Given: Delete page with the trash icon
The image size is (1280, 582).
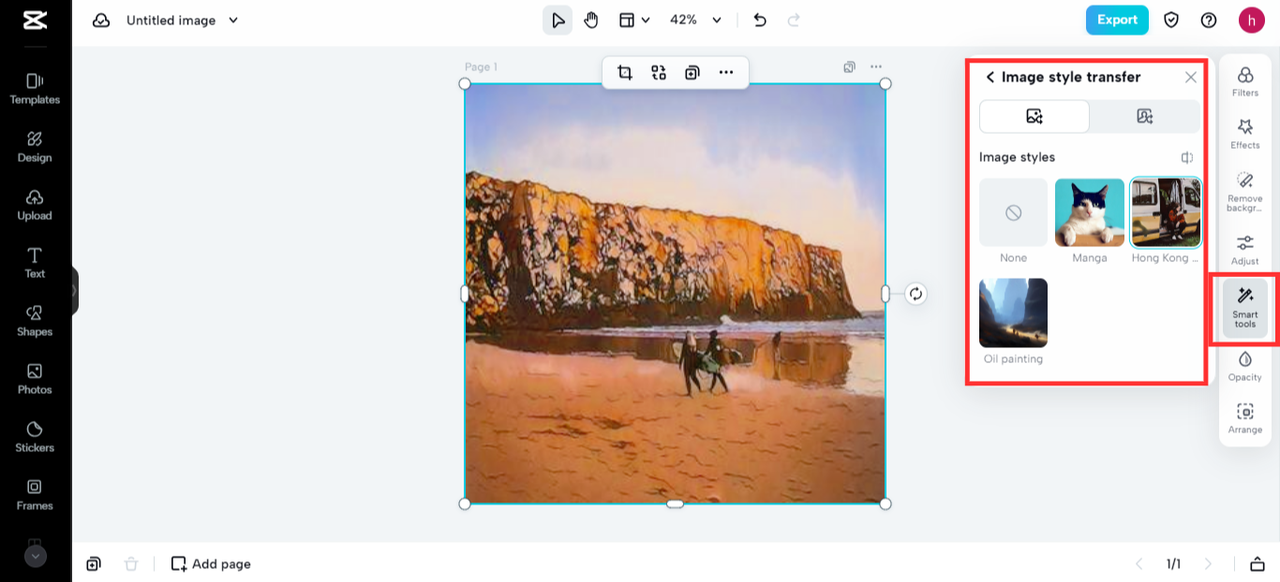Looking at the screenshot, I should click(x=131, y=564).
